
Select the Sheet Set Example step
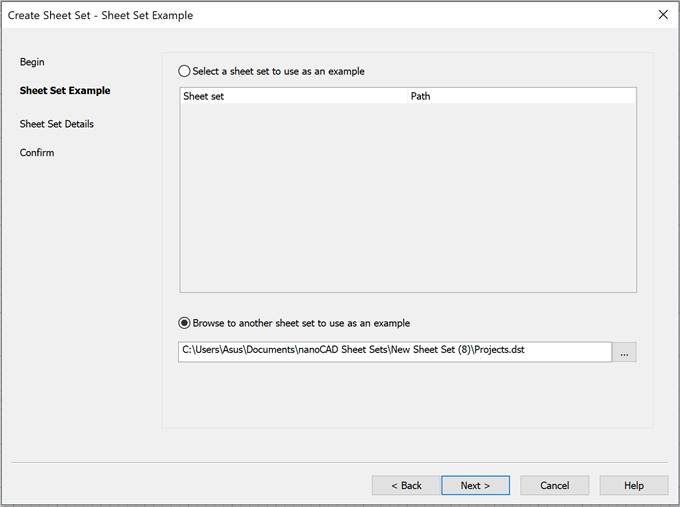click(65, 91)
